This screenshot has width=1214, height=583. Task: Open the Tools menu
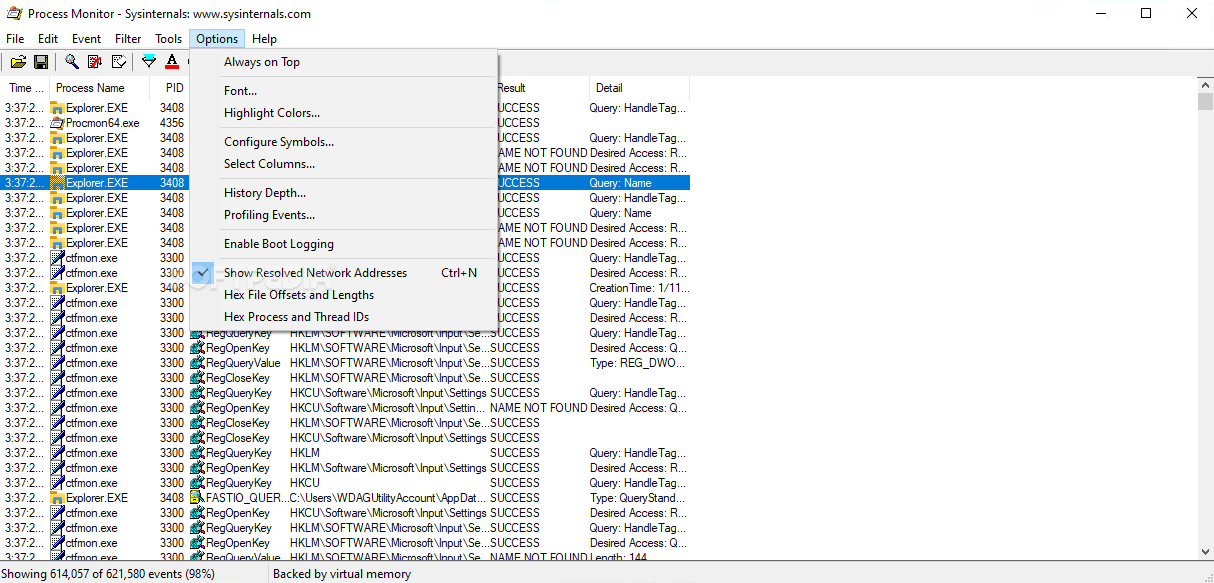[168, 39]
